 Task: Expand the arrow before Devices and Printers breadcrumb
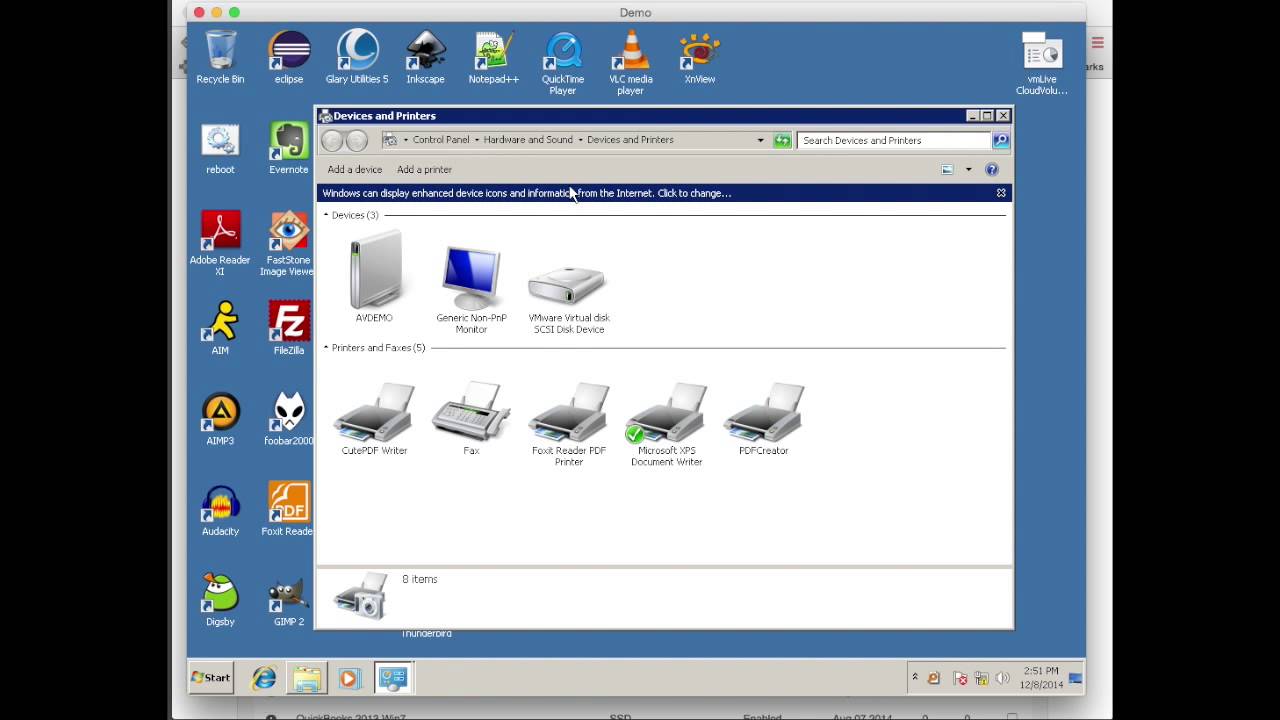(x=580, y=140)
